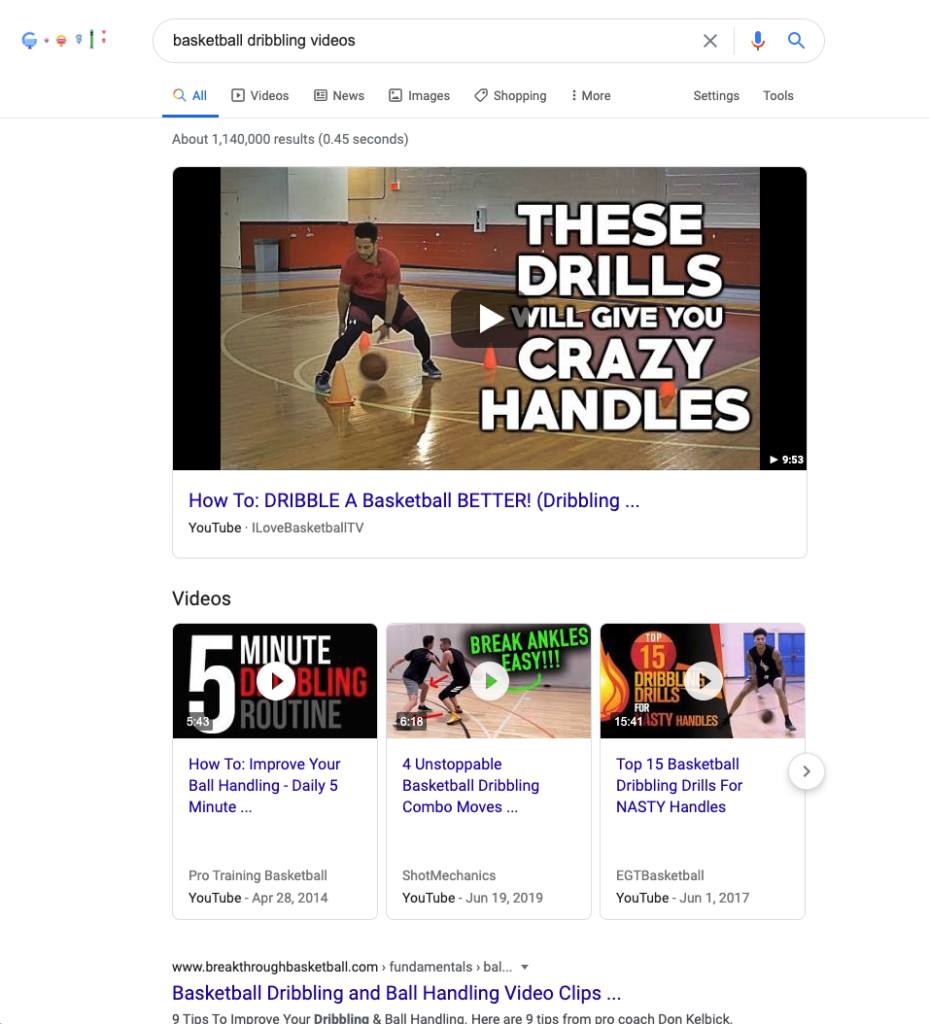Click the Google doodle logo

(x=63, y=40)
